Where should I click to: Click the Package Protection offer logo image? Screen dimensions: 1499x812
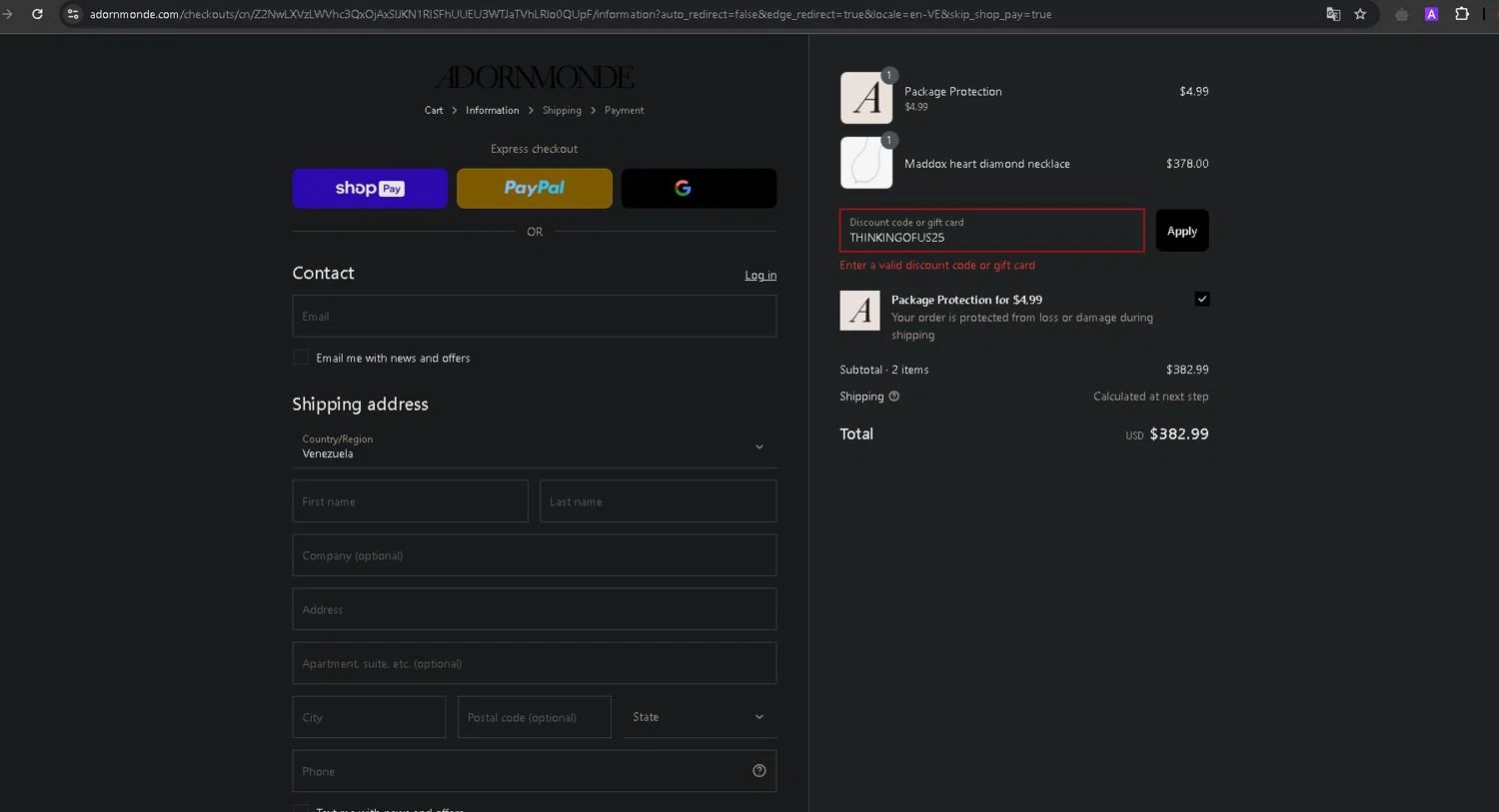click(x=859, y=311)
